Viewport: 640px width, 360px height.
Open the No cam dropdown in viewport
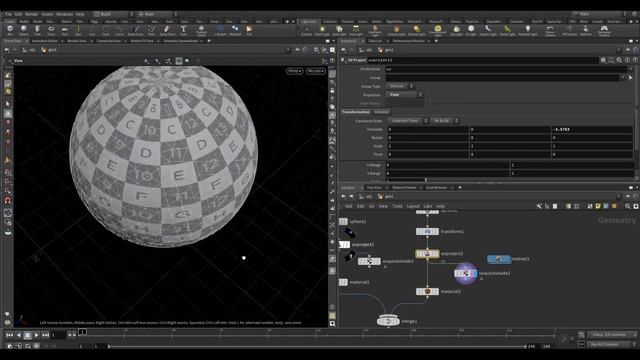tap(316, 71)
